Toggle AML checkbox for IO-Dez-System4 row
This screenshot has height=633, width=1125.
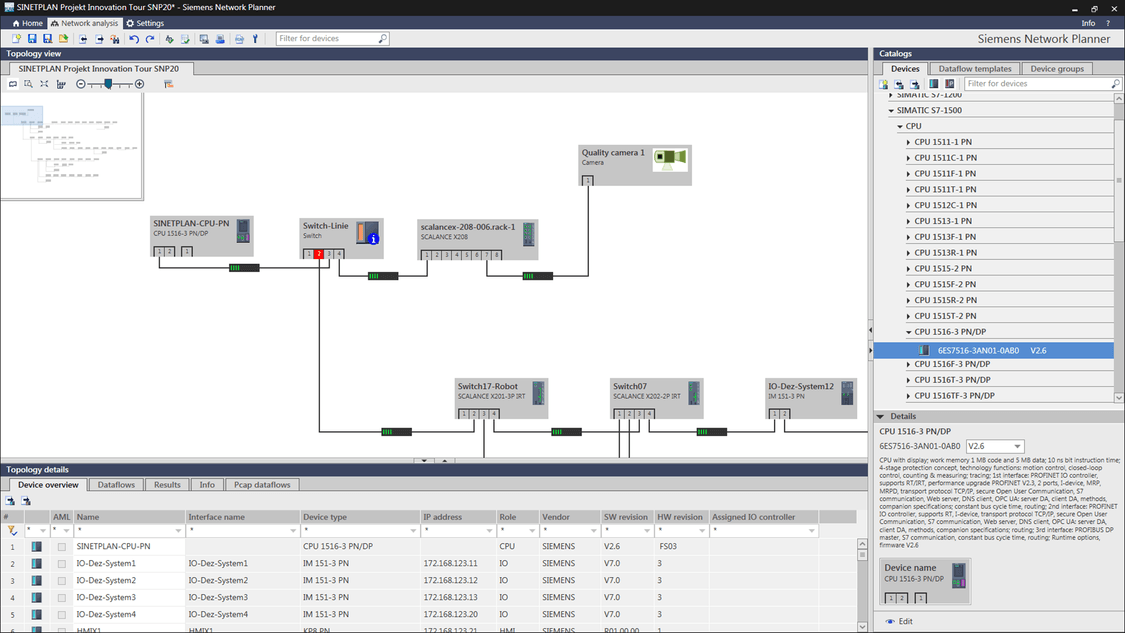[x=62, y=615]
